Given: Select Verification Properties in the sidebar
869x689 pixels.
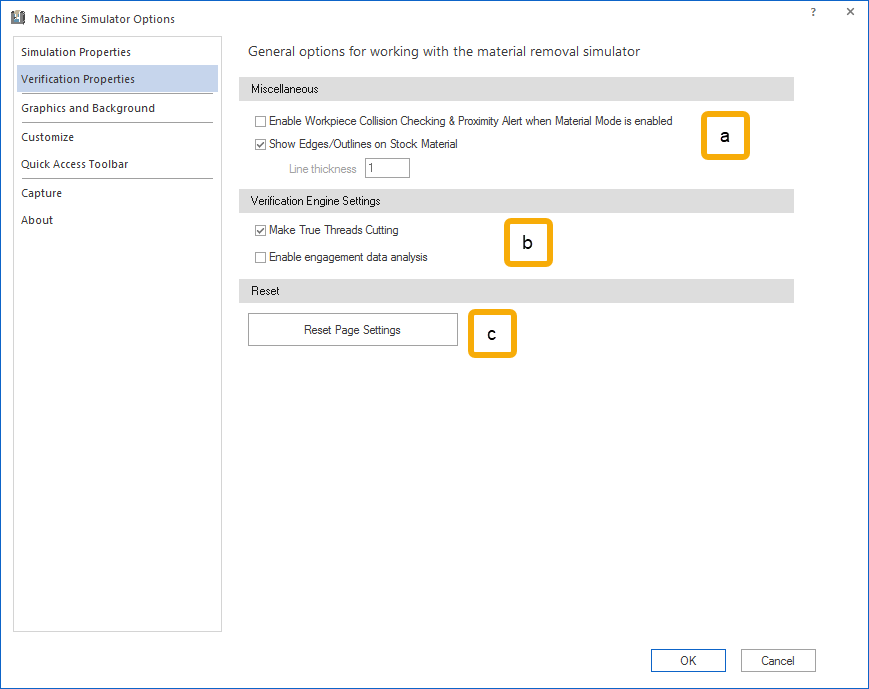Looking at the screenshot, I should pos(78,79).
